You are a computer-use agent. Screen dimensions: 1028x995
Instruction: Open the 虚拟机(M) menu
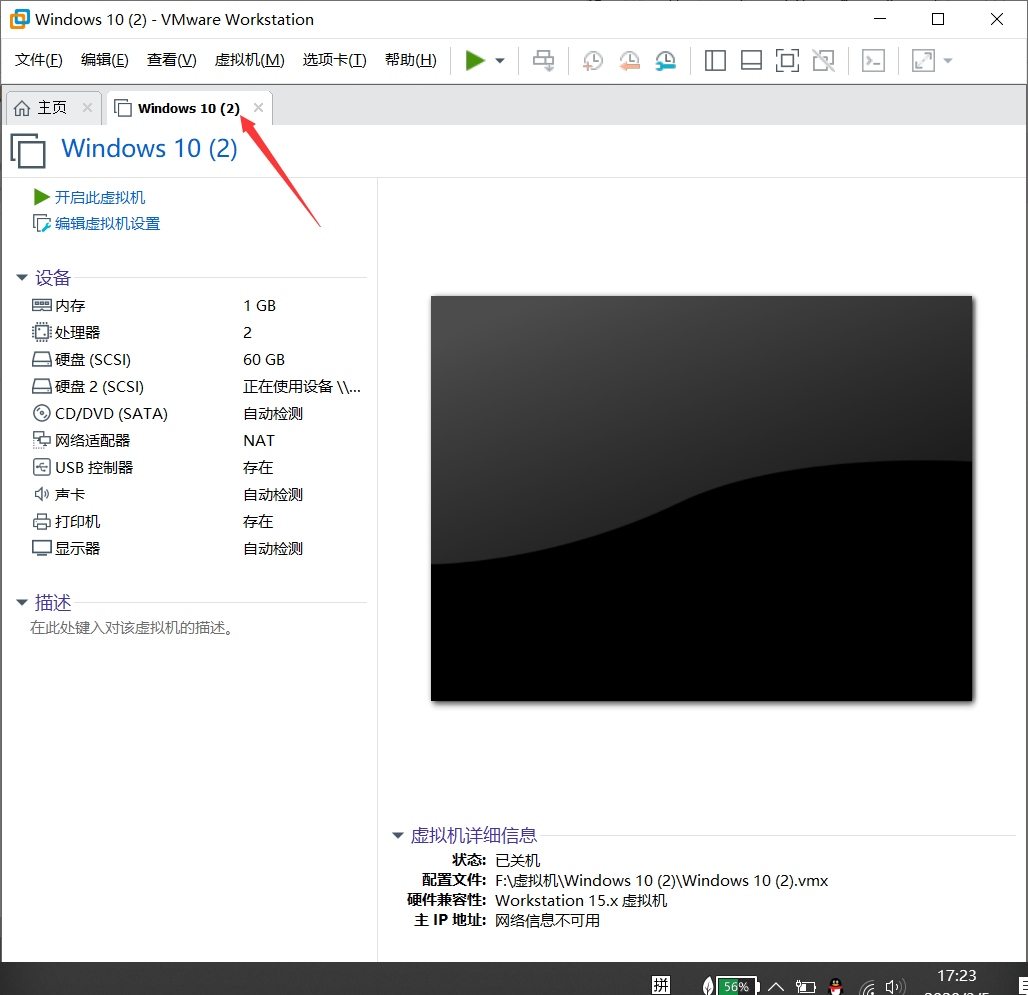(x=250, y=60)
